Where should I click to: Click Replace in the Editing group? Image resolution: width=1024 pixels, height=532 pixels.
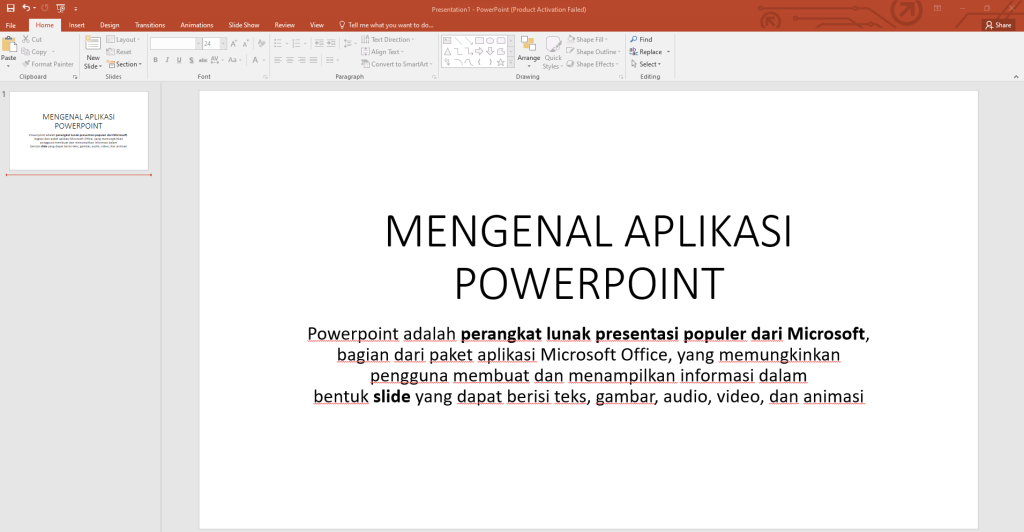(650, 52)
